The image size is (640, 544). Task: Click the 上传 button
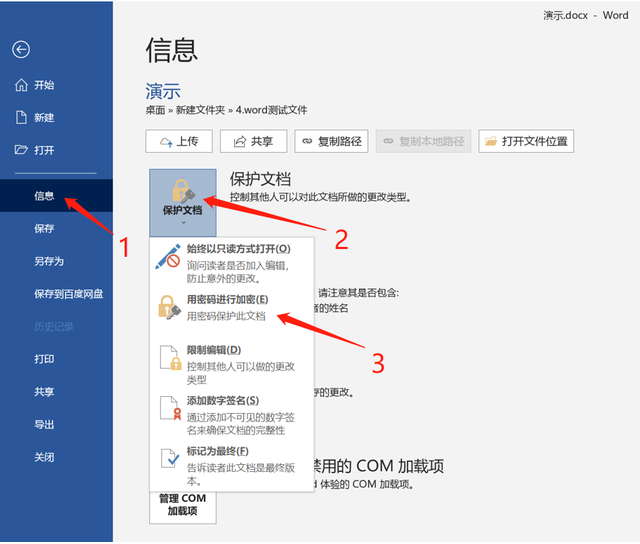(179, 141)
